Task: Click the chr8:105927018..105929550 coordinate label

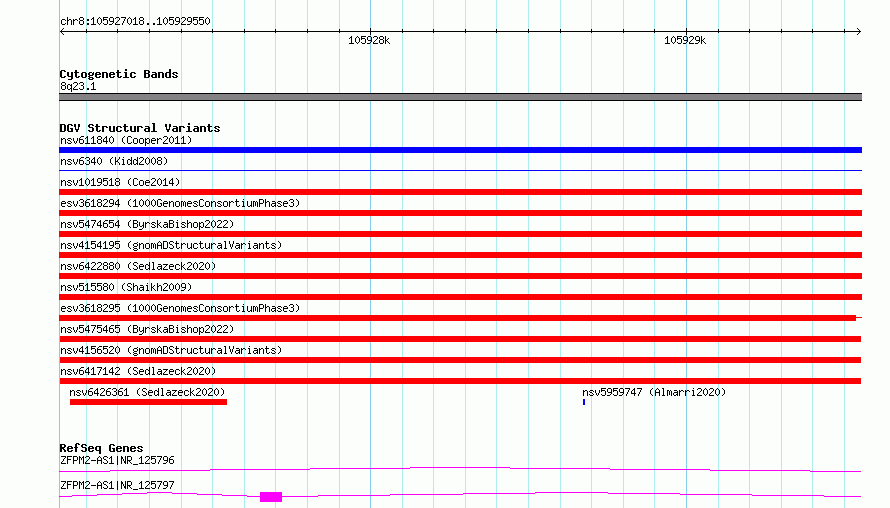Action: (135, 21)
